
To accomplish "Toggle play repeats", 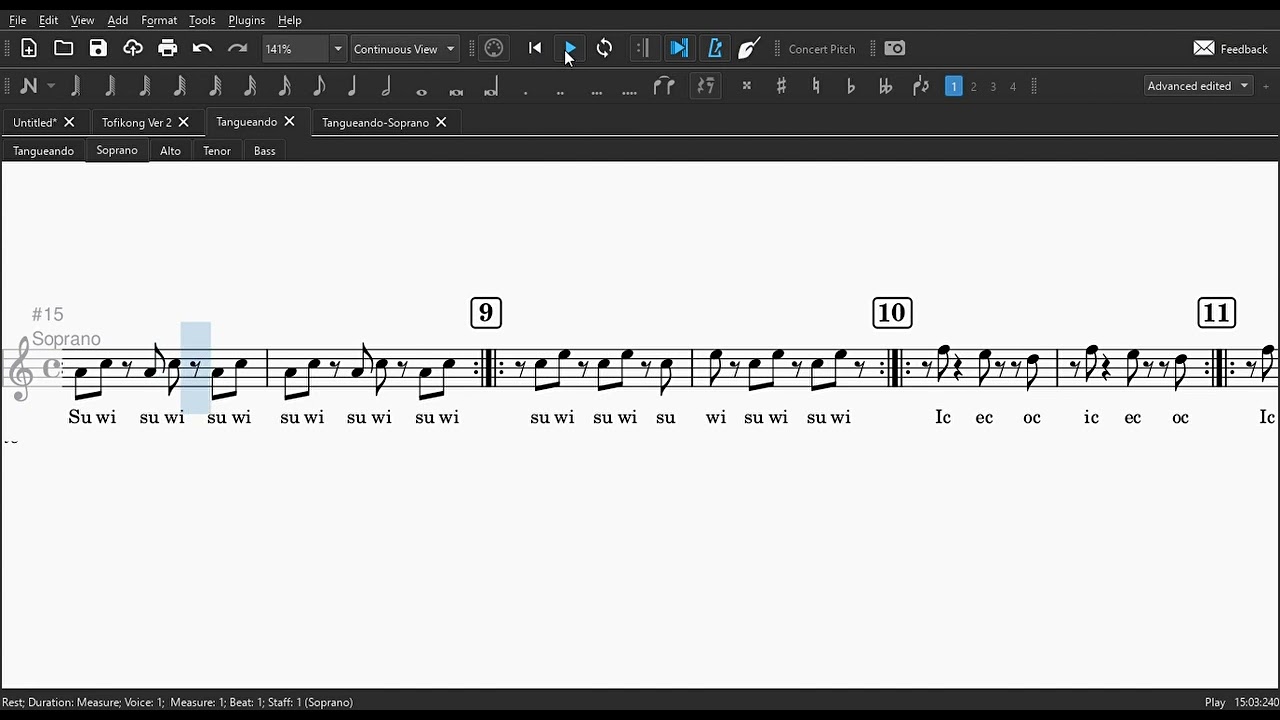I will click(643, 48).
